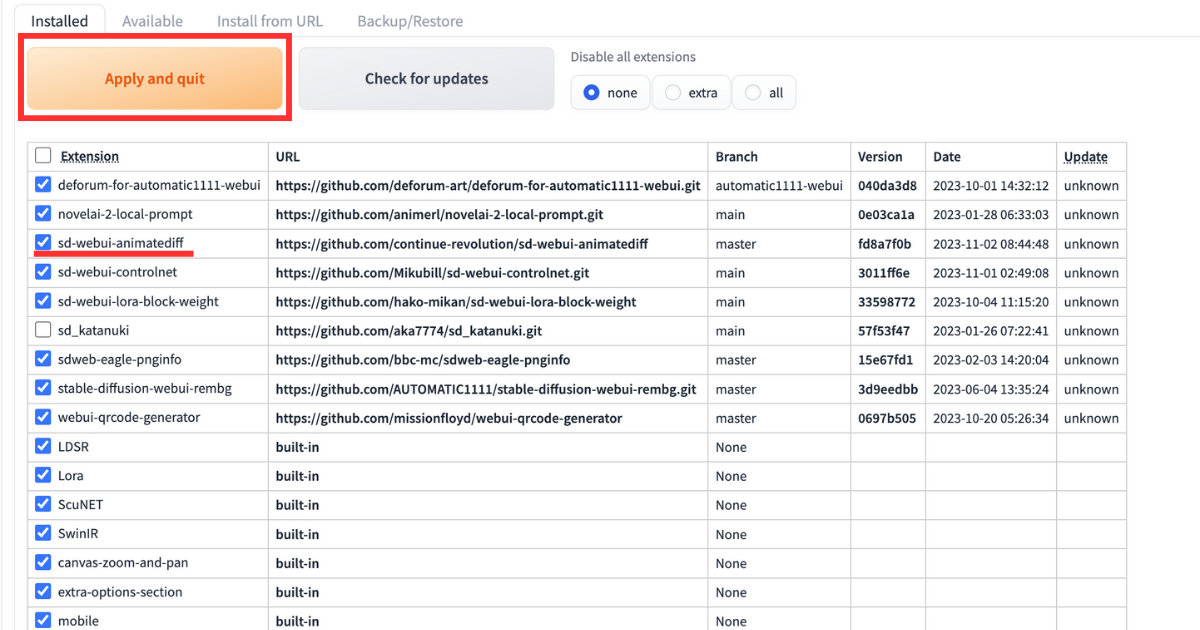Screen dimensions: 1200x630
Task: Select the 'all' disable extensions option
Action: pyautogui.click(x=764, y=92)
